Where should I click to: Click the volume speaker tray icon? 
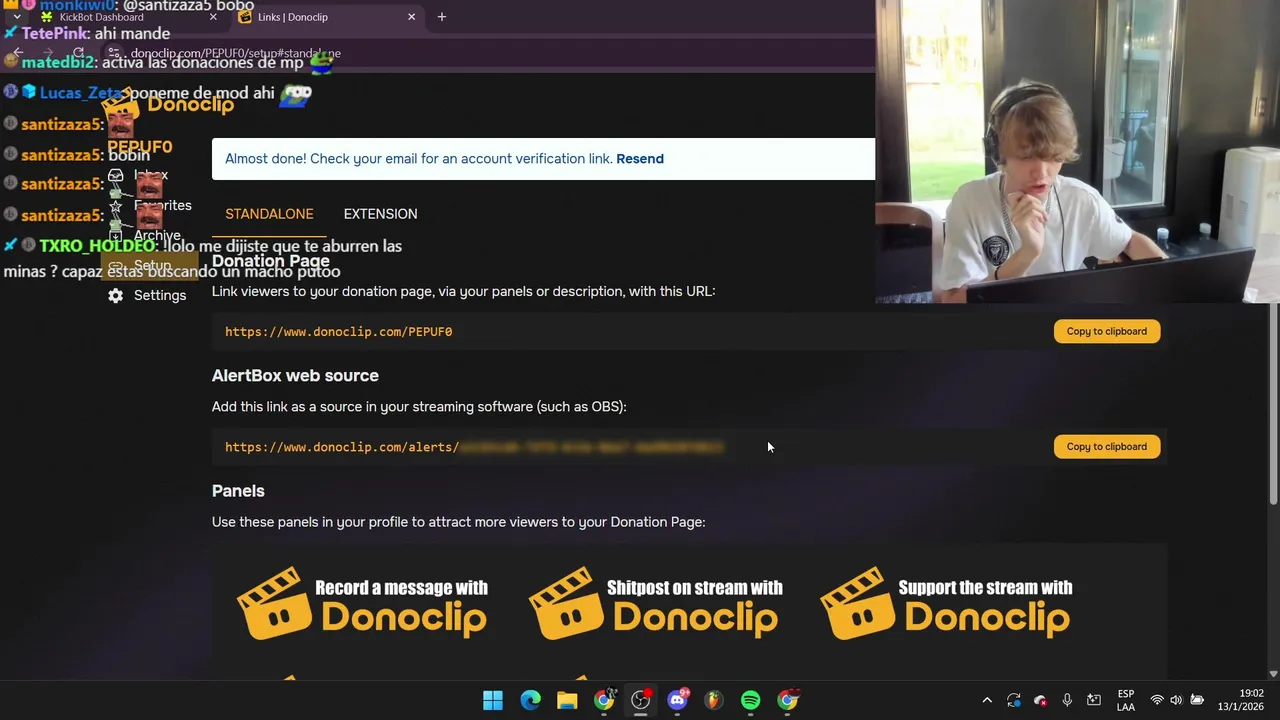click(x=1176, y=700)
